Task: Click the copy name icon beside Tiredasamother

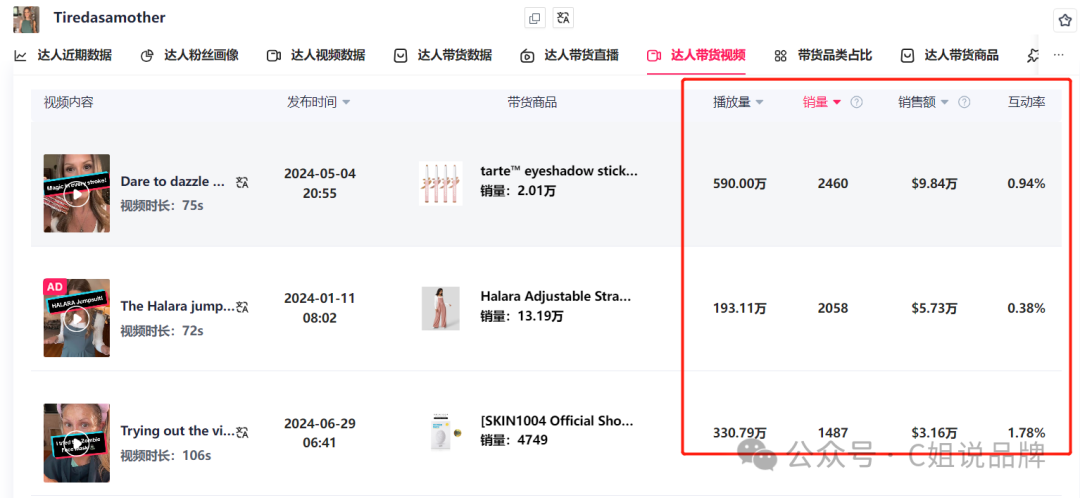Action: pyautogui.click(x=534, y=19)
